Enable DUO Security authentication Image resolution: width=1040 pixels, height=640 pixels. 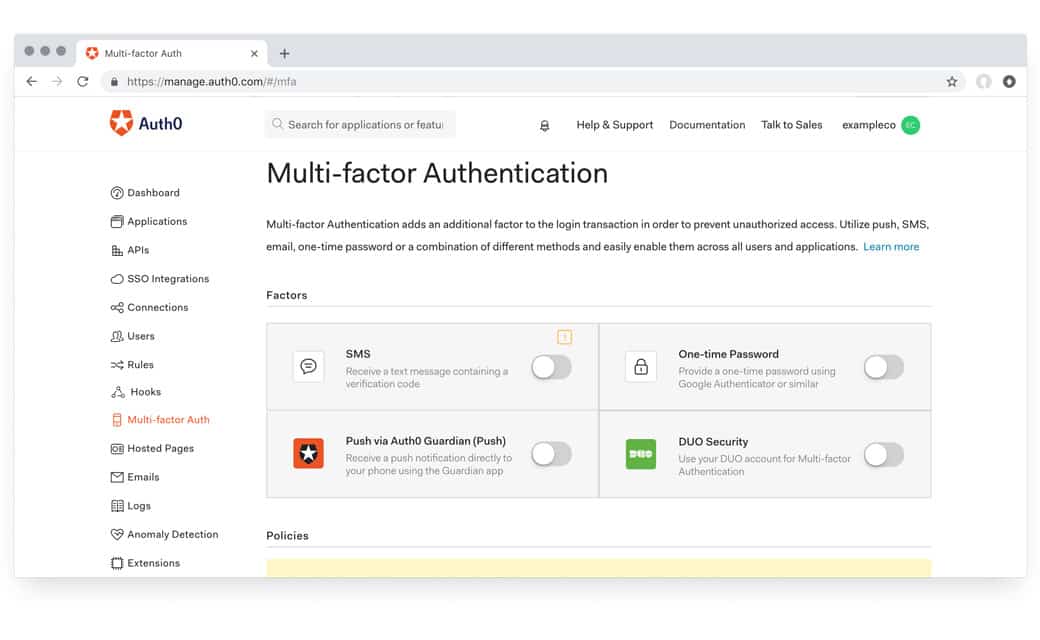click(883, 454)
